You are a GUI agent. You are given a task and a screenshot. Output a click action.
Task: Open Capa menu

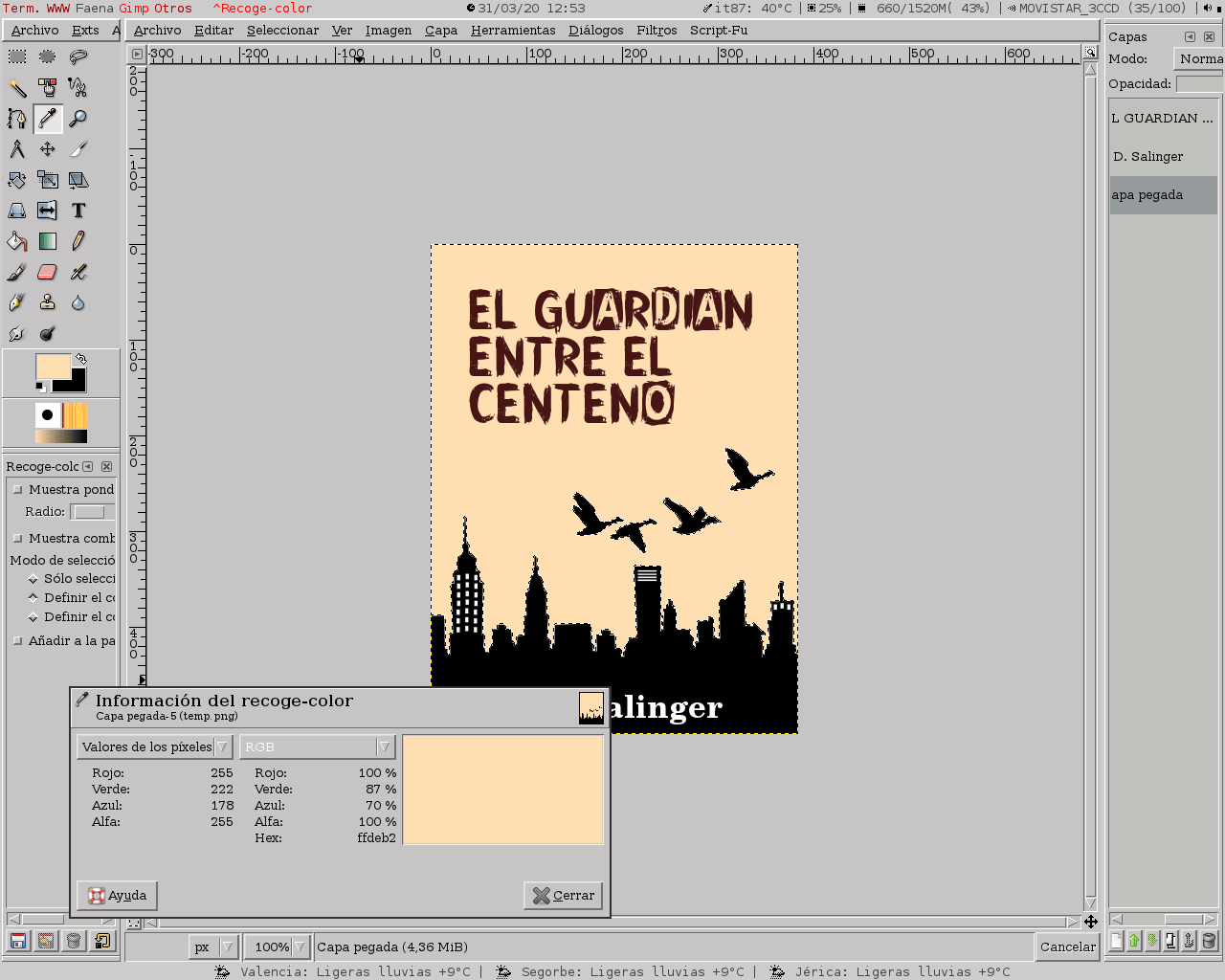[x=441, y=31]
